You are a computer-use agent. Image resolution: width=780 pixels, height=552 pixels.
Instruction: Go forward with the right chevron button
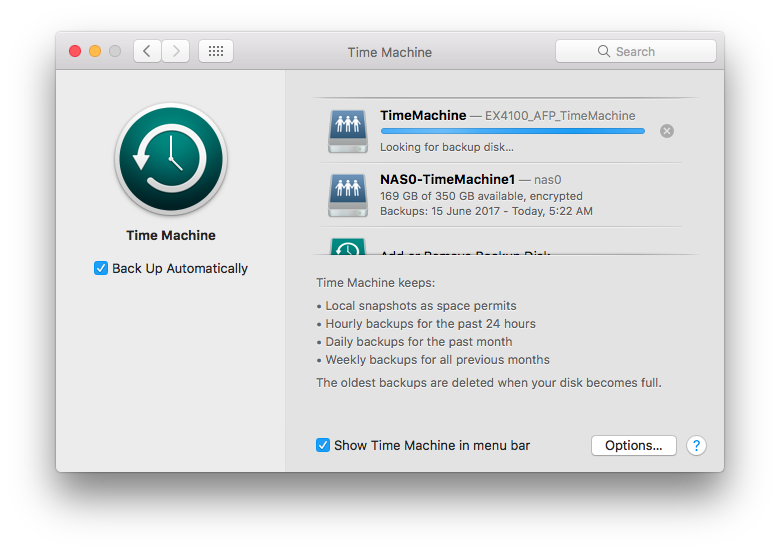click(x=176, y=51)
